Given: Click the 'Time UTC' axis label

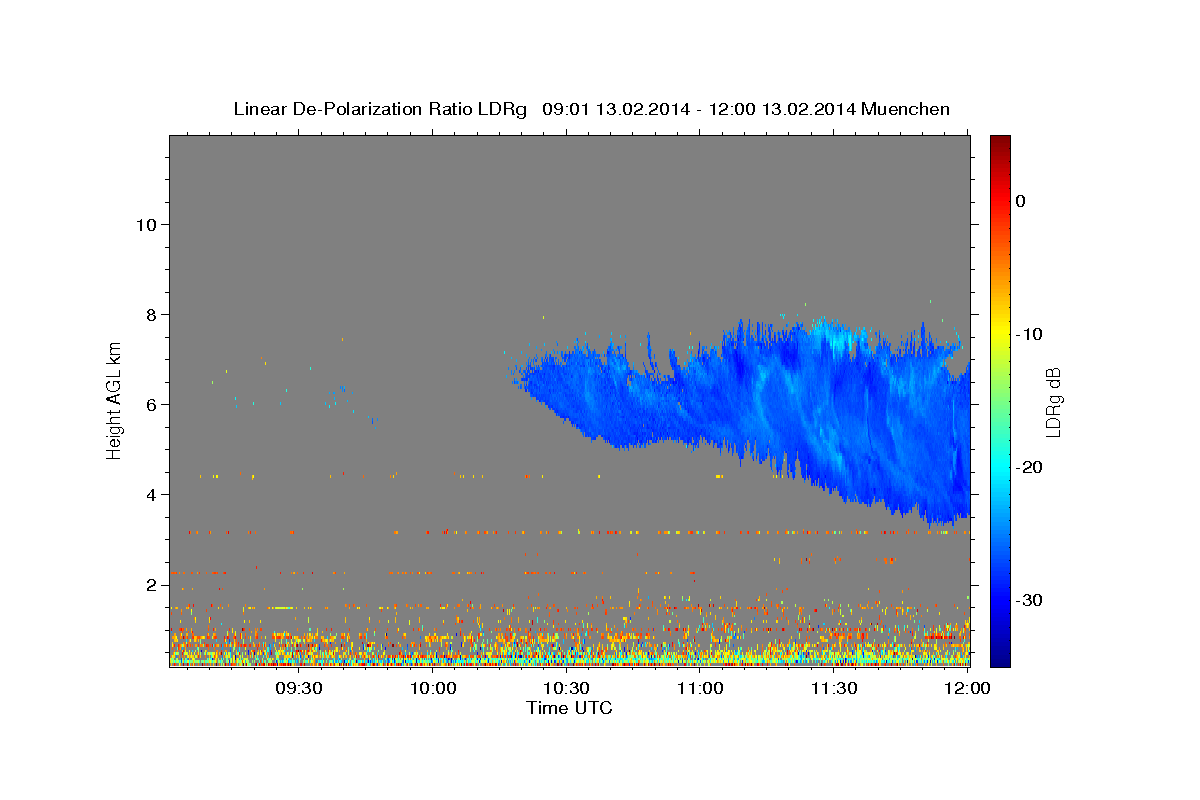Looking at the screenshot, I should click(x=569, y=708).
